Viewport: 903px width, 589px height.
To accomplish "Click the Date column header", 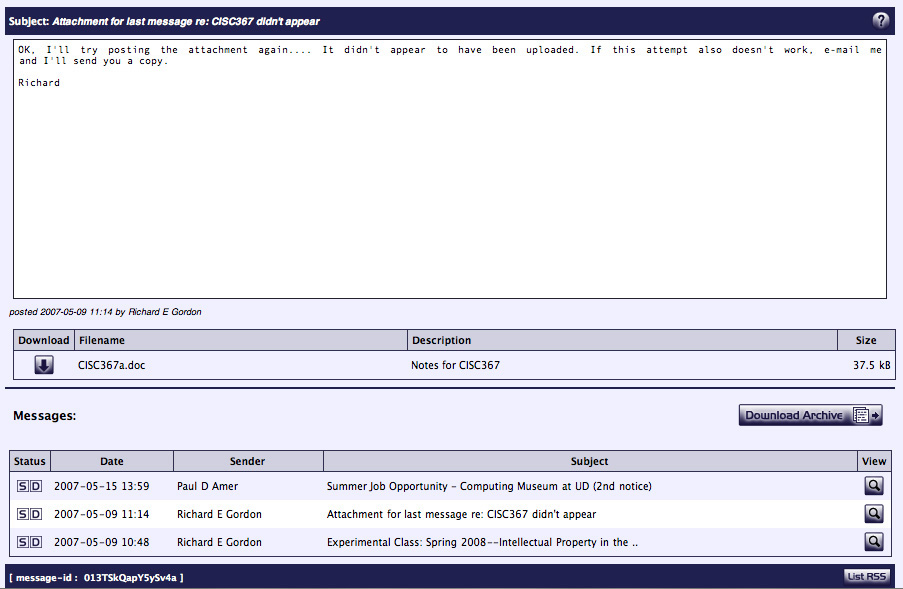I will click(x=112, y=461).
